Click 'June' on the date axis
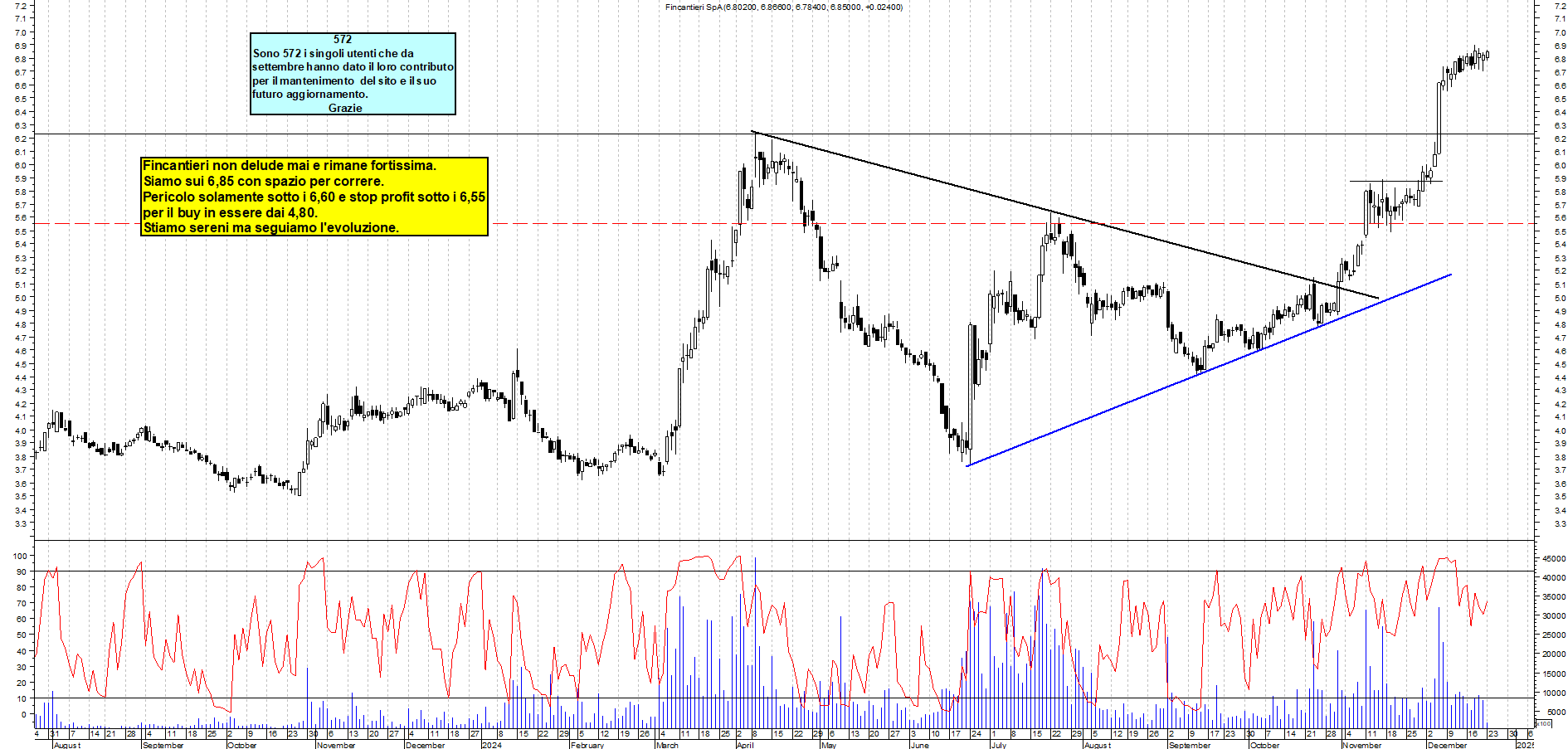Screen dimensions: 1568x749 click(x=919, y=745)
